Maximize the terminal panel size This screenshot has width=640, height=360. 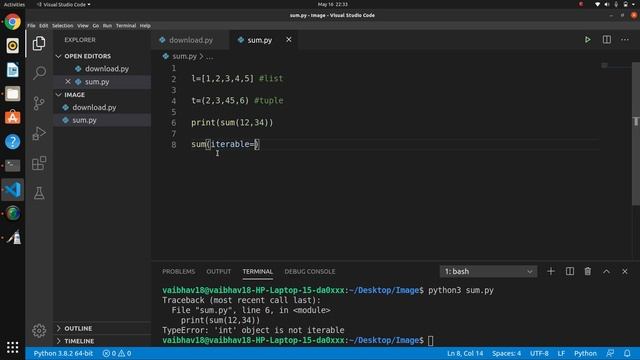606,271
